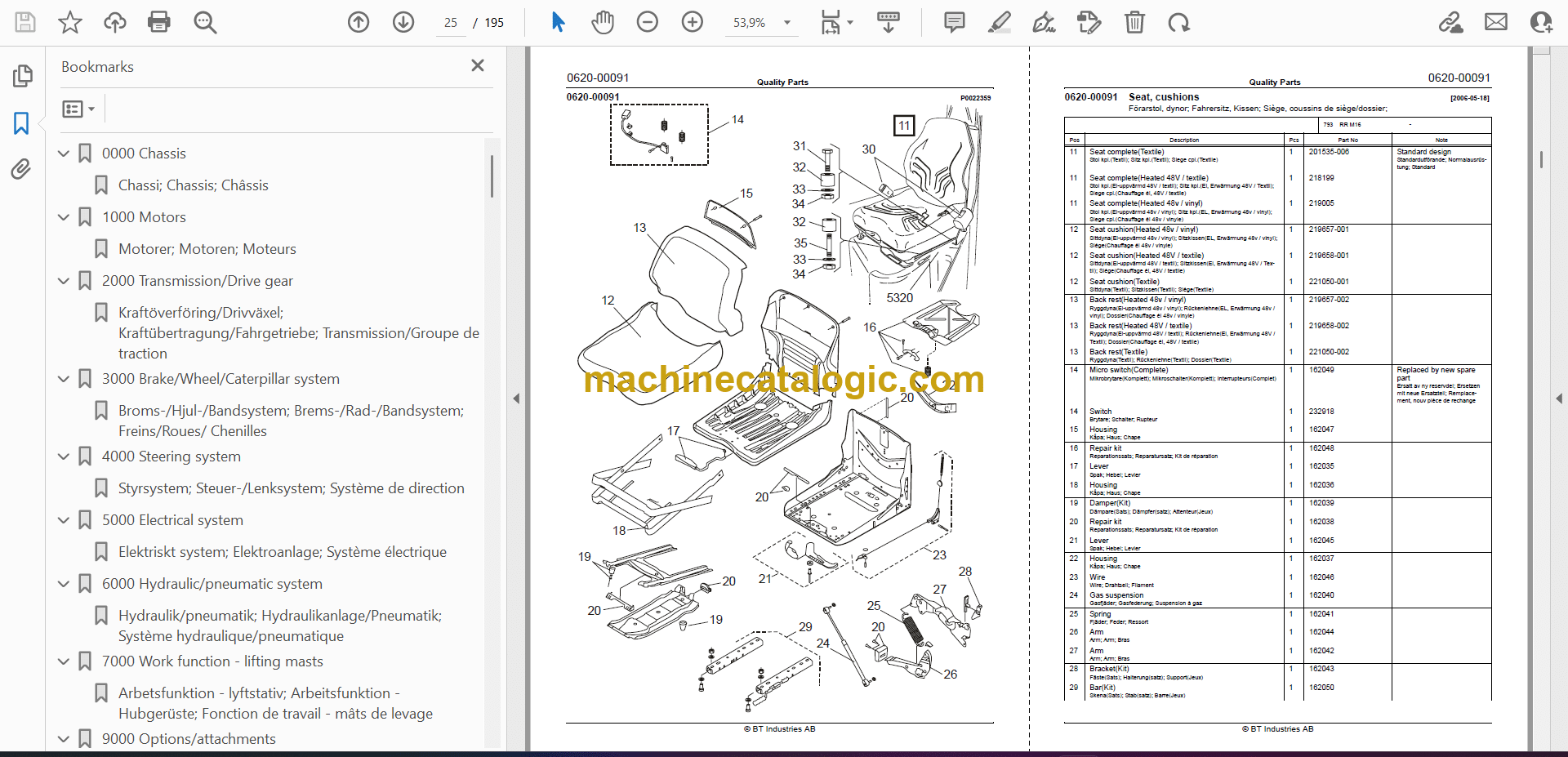
Task: Open the 4000 Steering system bookmark
Action: (x=171, y=456)
